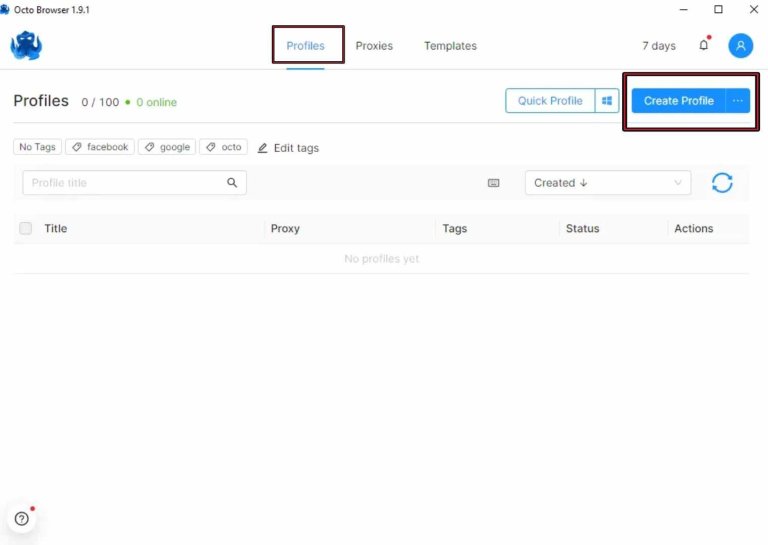Open the user account avatar menu
This screenshot has width=768, height=545.
[740, 46]
